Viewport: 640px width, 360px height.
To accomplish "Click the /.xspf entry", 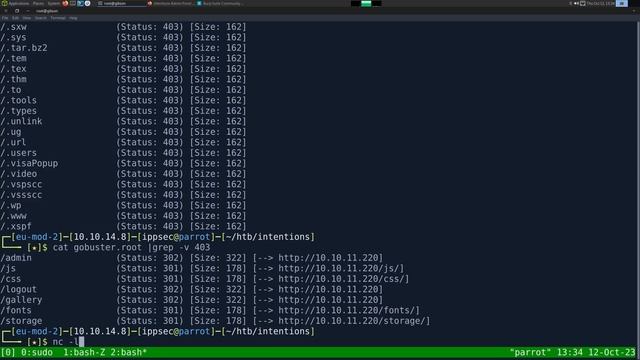I will tap(16, 227).
